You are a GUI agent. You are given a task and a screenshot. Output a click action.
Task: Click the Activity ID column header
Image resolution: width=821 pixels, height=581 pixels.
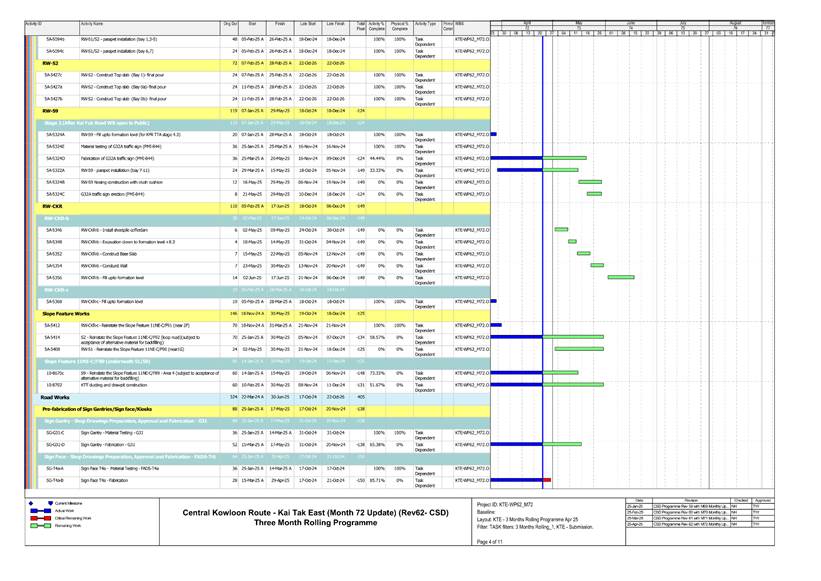pos(33,22)
